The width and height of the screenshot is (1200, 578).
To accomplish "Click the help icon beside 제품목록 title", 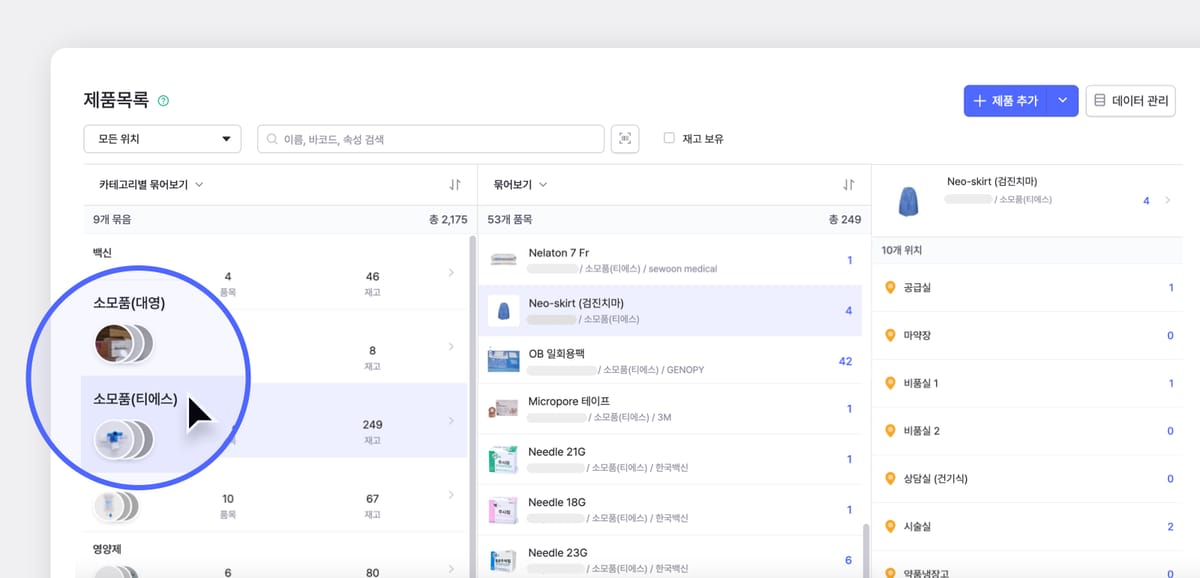I will [163, 101].
